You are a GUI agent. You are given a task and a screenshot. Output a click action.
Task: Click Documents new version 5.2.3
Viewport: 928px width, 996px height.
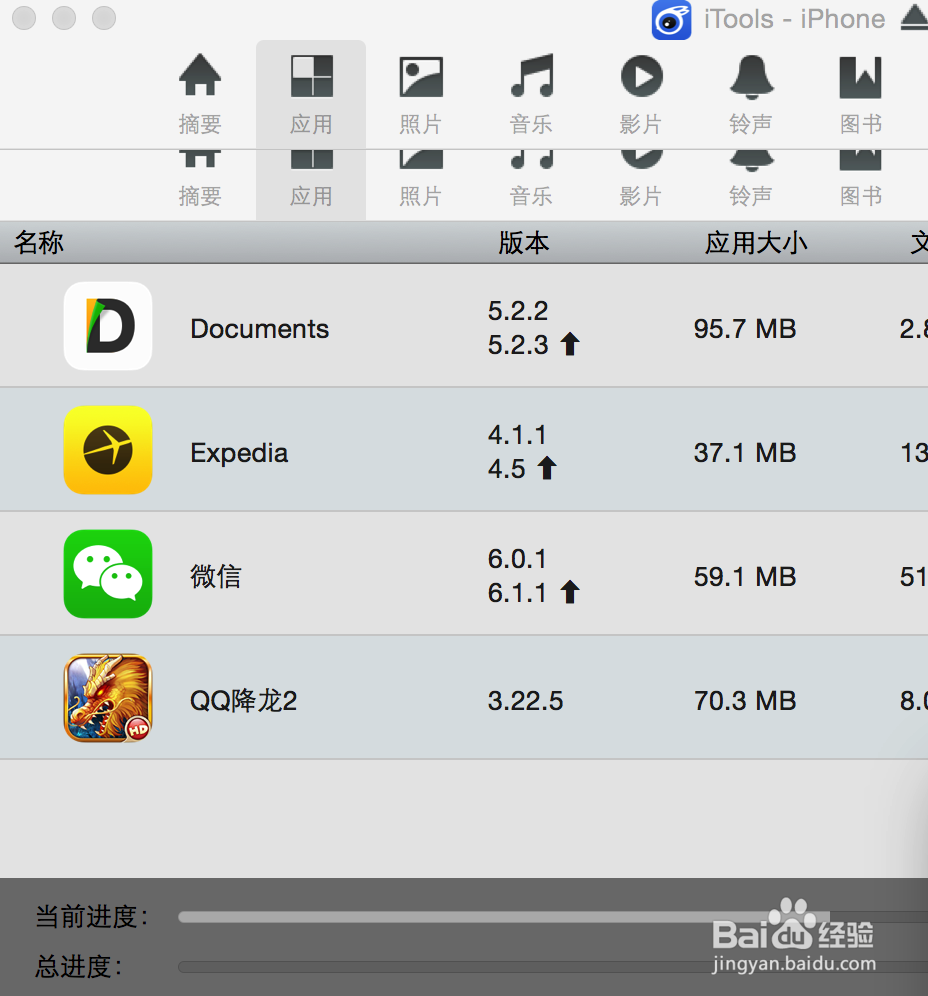click(x=518, y=345)
